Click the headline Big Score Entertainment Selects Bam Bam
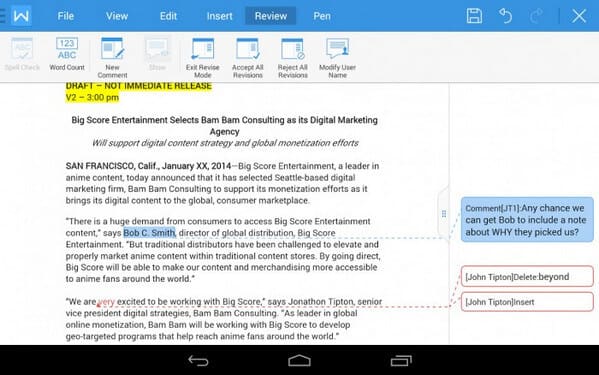This screenshot has width=599, height=375. [x=224, y=126]
